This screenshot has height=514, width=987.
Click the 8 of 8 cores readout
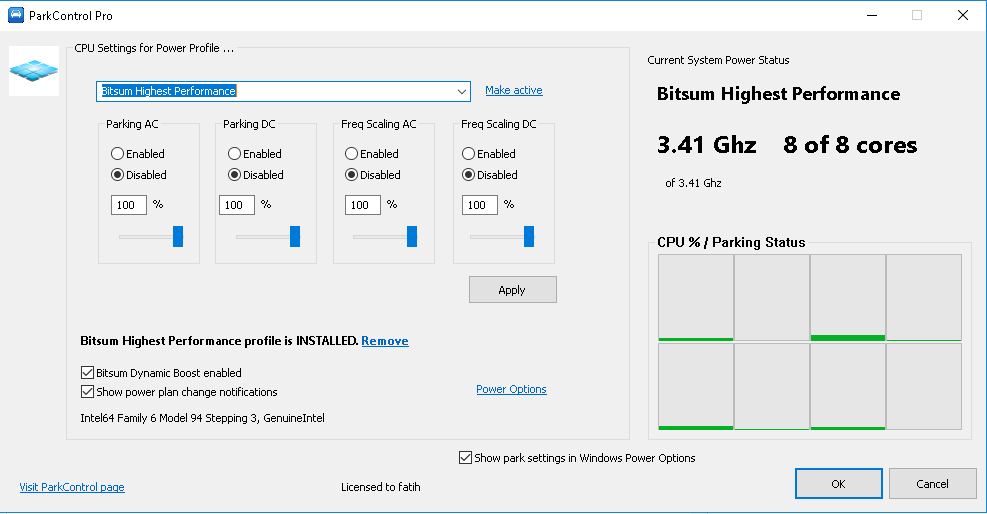[850, 145]
